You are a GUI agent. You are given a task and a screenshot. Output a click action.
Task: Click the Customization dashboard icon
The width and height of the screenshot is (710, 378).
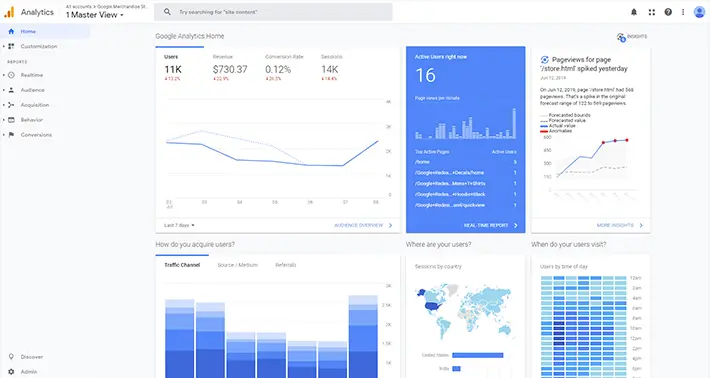[11, 46]
